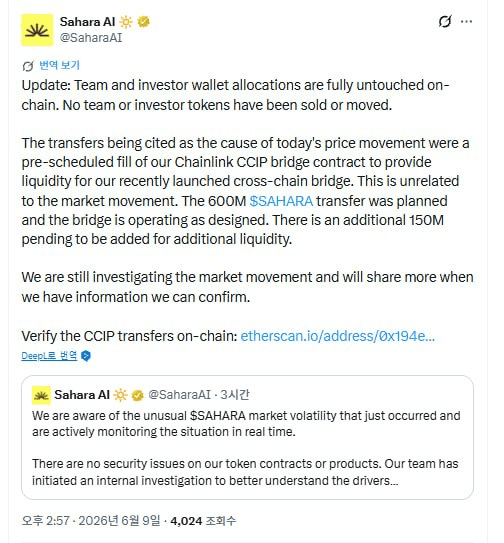Click the quoted tweet's verified badge

(138, 395)
